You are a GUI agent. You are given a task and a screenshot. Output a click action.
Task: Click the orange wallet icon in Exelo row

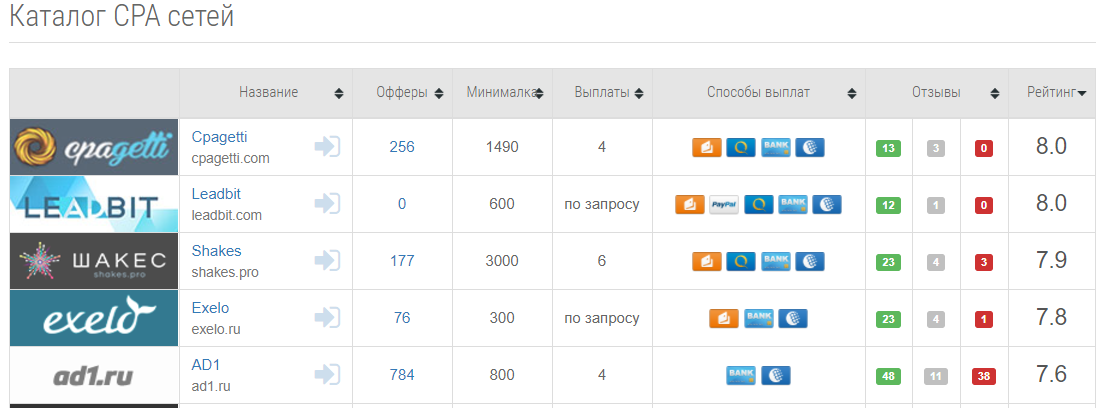[724, 318]
